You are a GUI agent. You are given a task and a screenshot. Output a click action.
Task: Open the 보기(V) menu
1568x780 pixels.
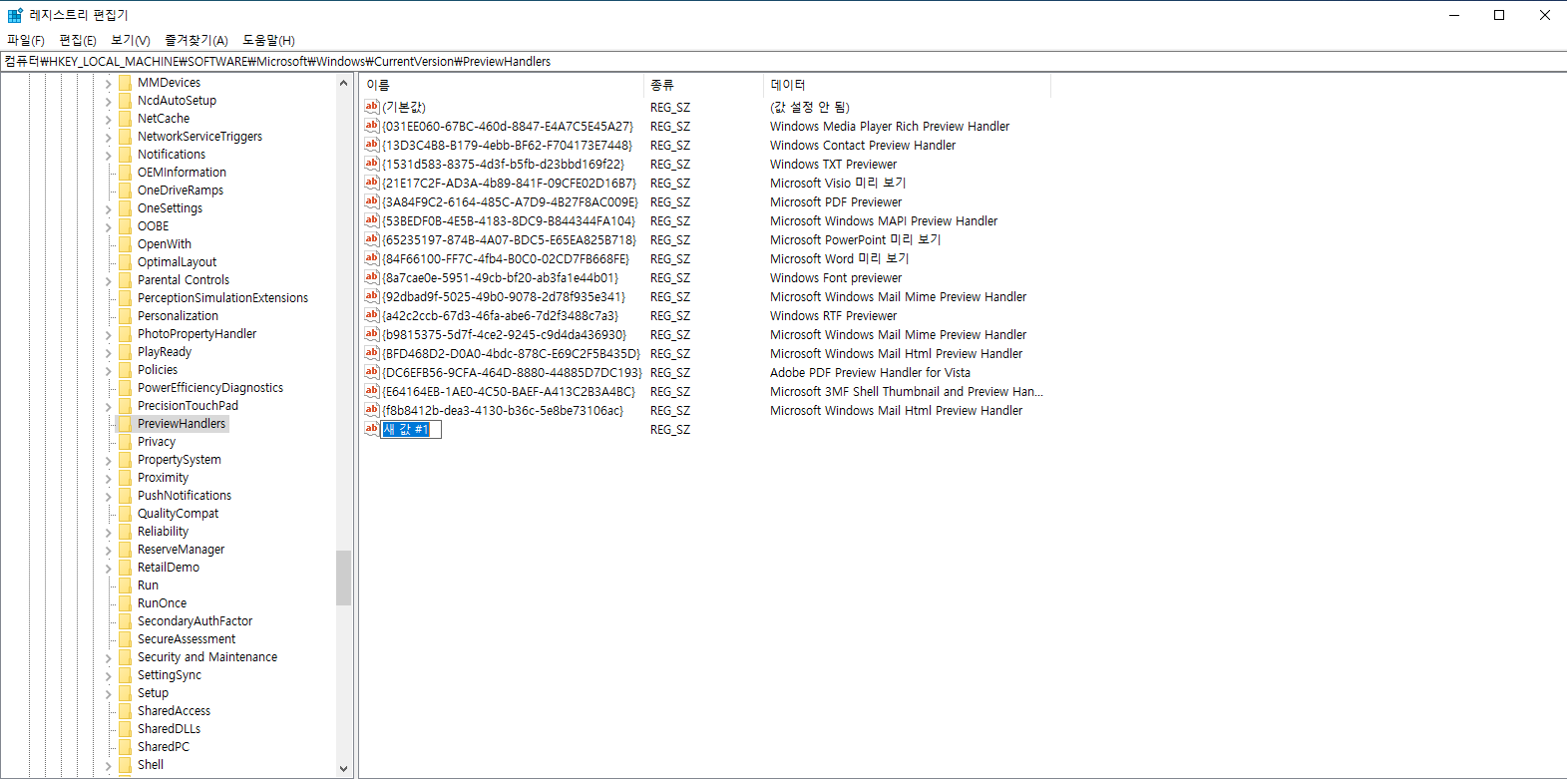131,40
